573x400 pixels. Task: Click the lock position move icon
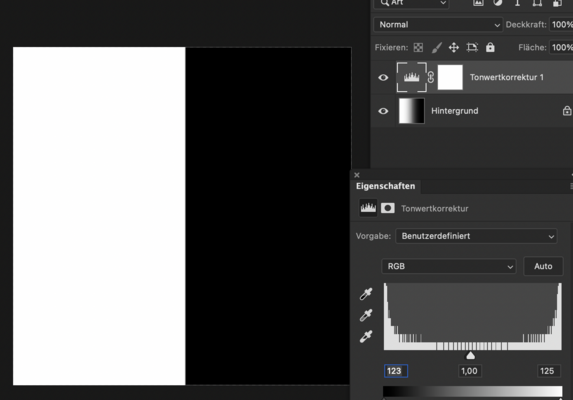coord(454,47)
